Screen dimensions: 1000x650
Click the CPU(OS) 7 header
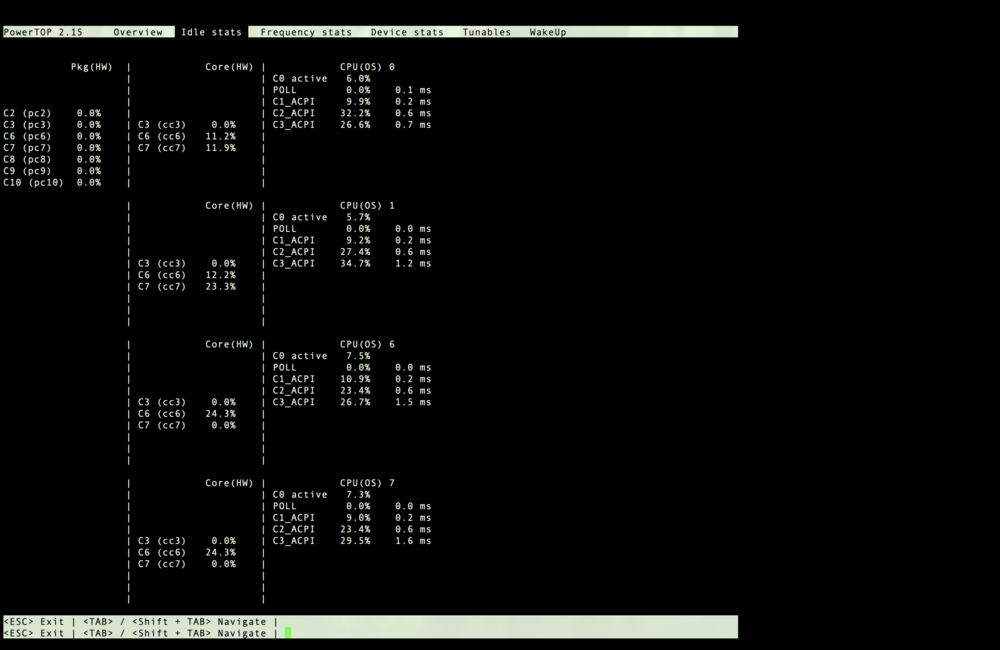(x=367, y=483)
